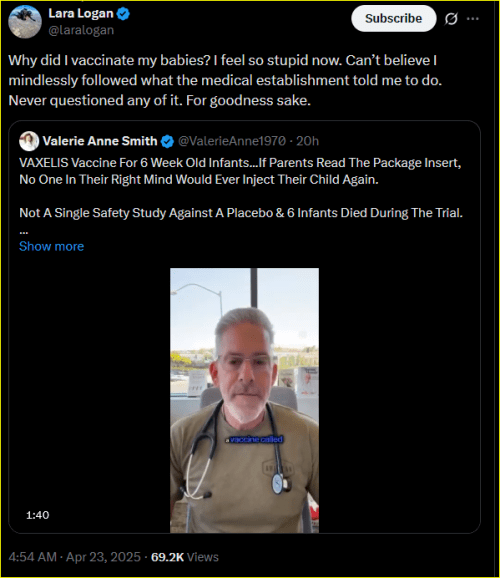Click the 20h timestamp on quoted post
500x578 pixels.
pos(308,141)
